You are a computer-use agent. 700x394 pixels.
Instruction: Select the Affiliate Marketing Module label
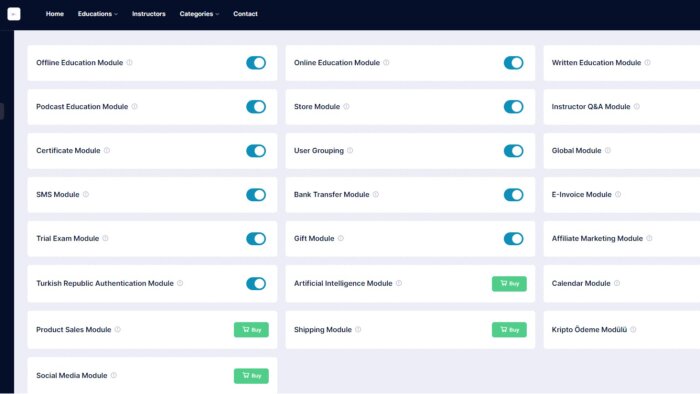tap(597, 238)
